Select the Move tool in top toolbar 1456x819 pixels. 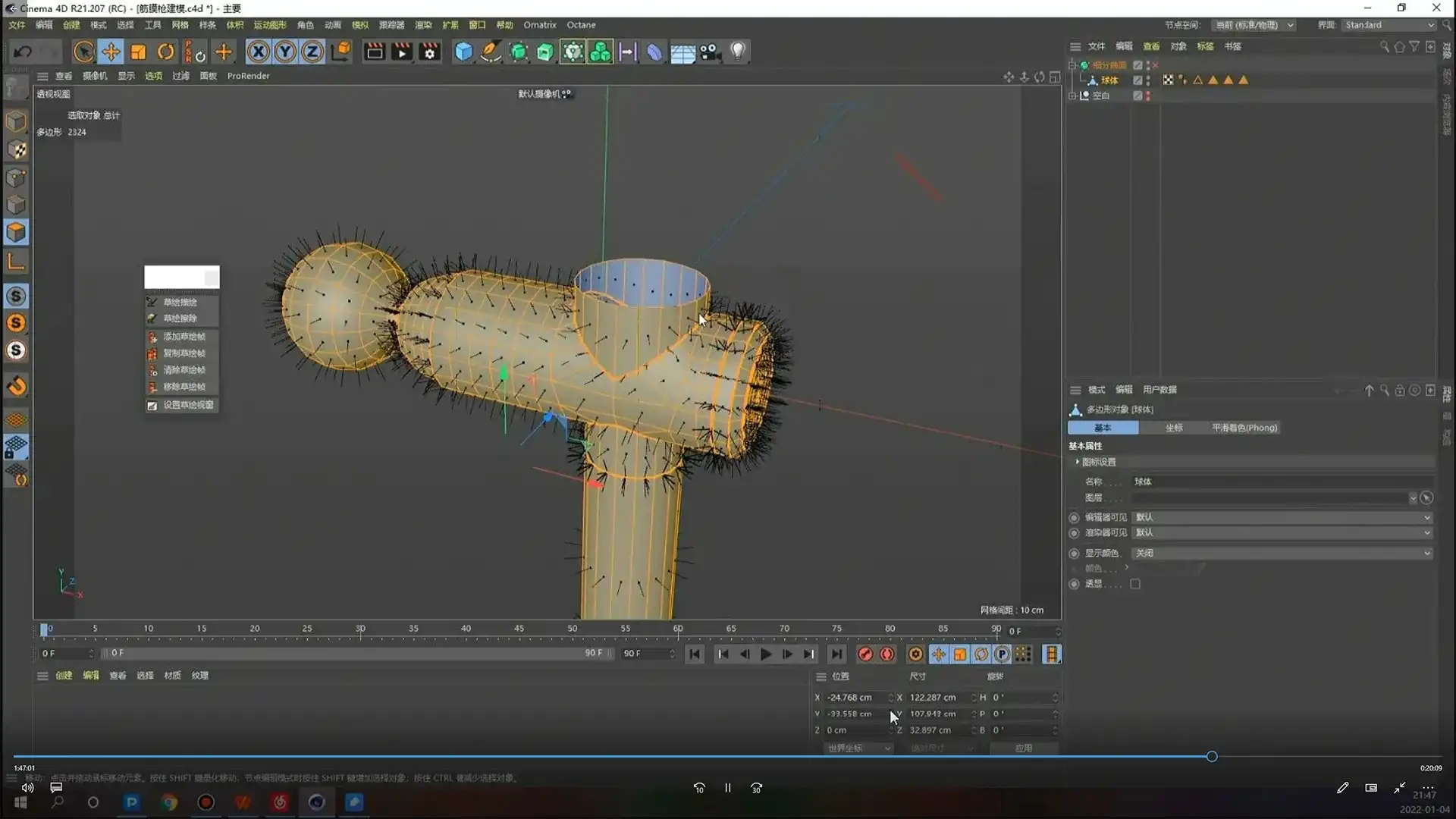[111, 52]
